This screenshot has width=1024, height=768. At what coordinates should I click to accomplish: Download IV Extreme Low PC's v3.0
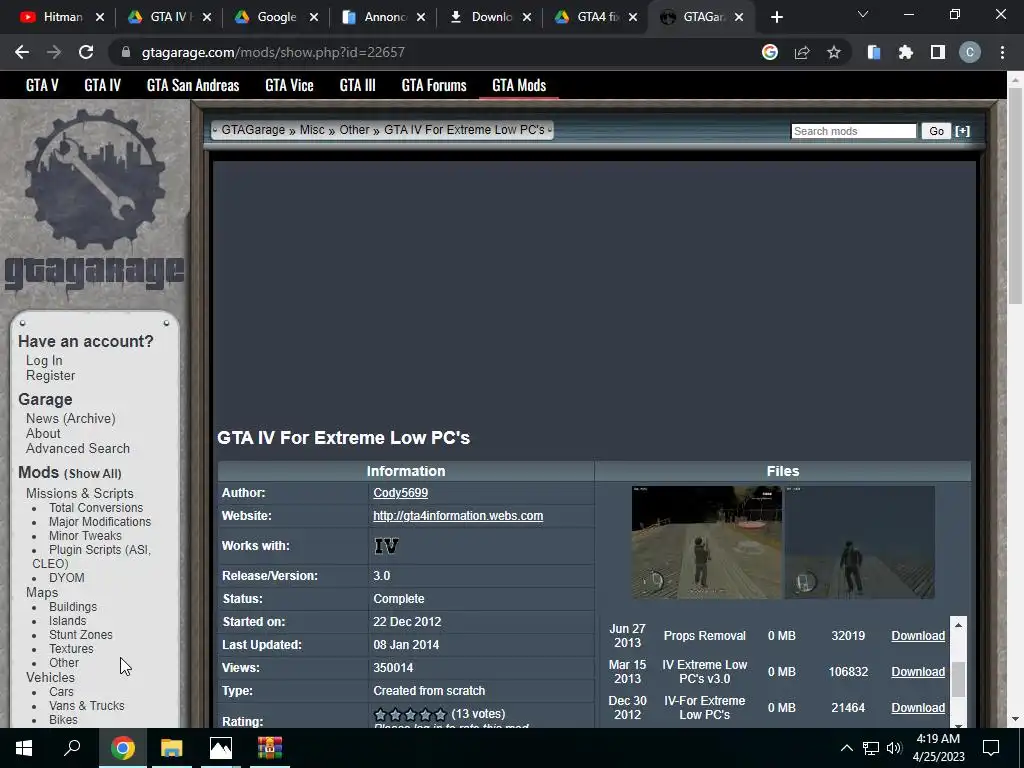918,672
